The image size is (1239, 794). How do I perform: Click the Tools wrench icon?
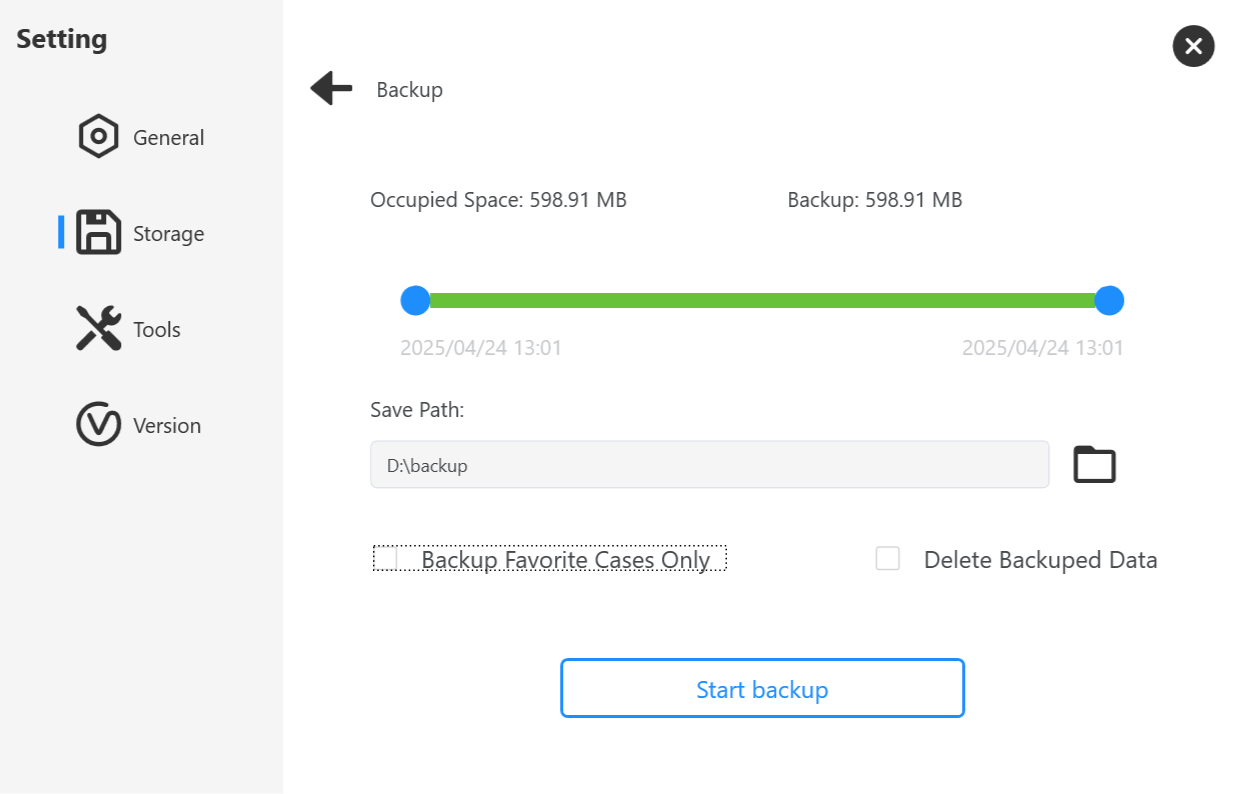point(99,328)
